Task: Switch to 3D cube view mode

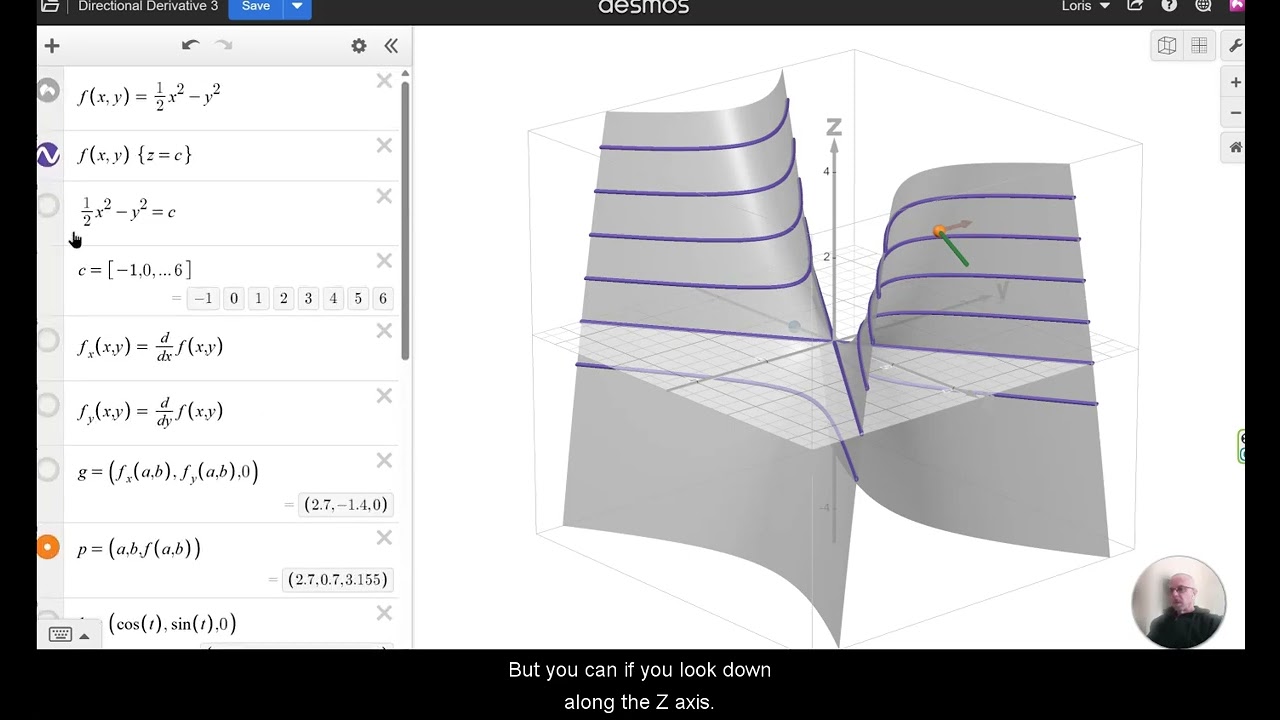Action: [x=1167, y=45]
